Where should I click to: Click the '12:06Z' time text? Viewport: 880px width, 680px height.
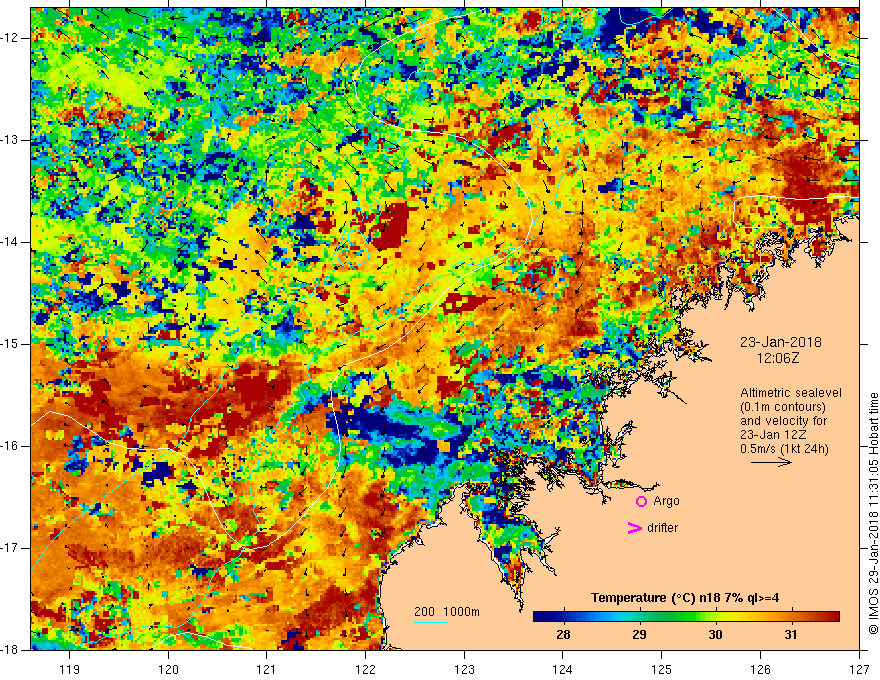[x=778, y=358]
